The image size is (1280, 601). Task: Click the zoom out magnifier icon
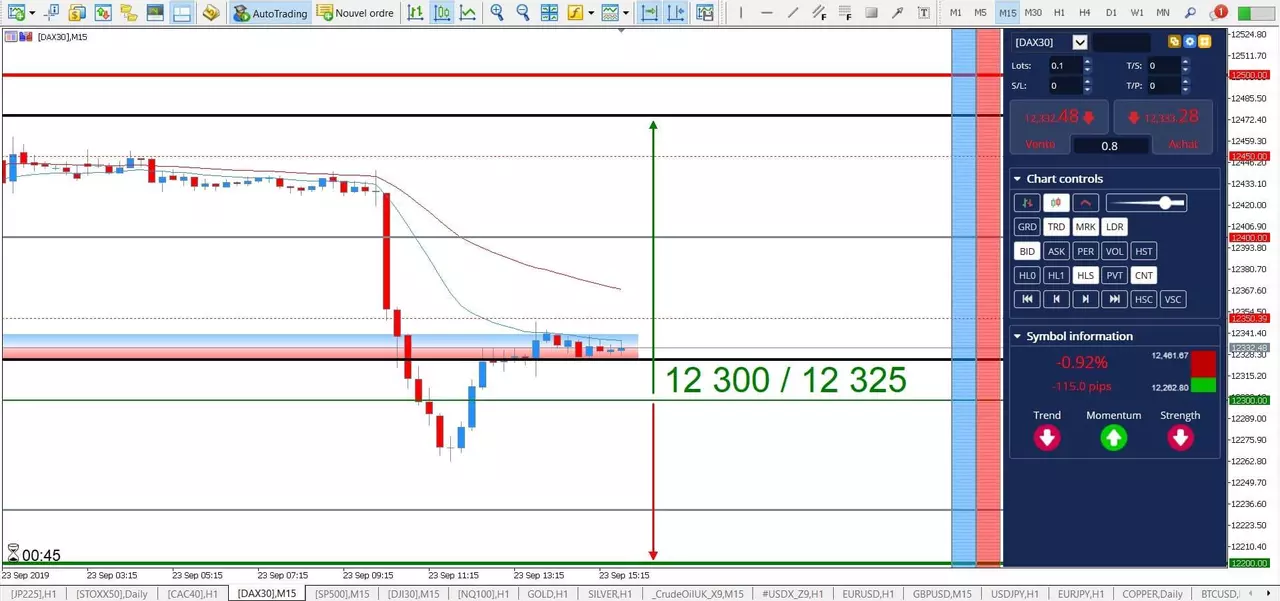[523, 13]
